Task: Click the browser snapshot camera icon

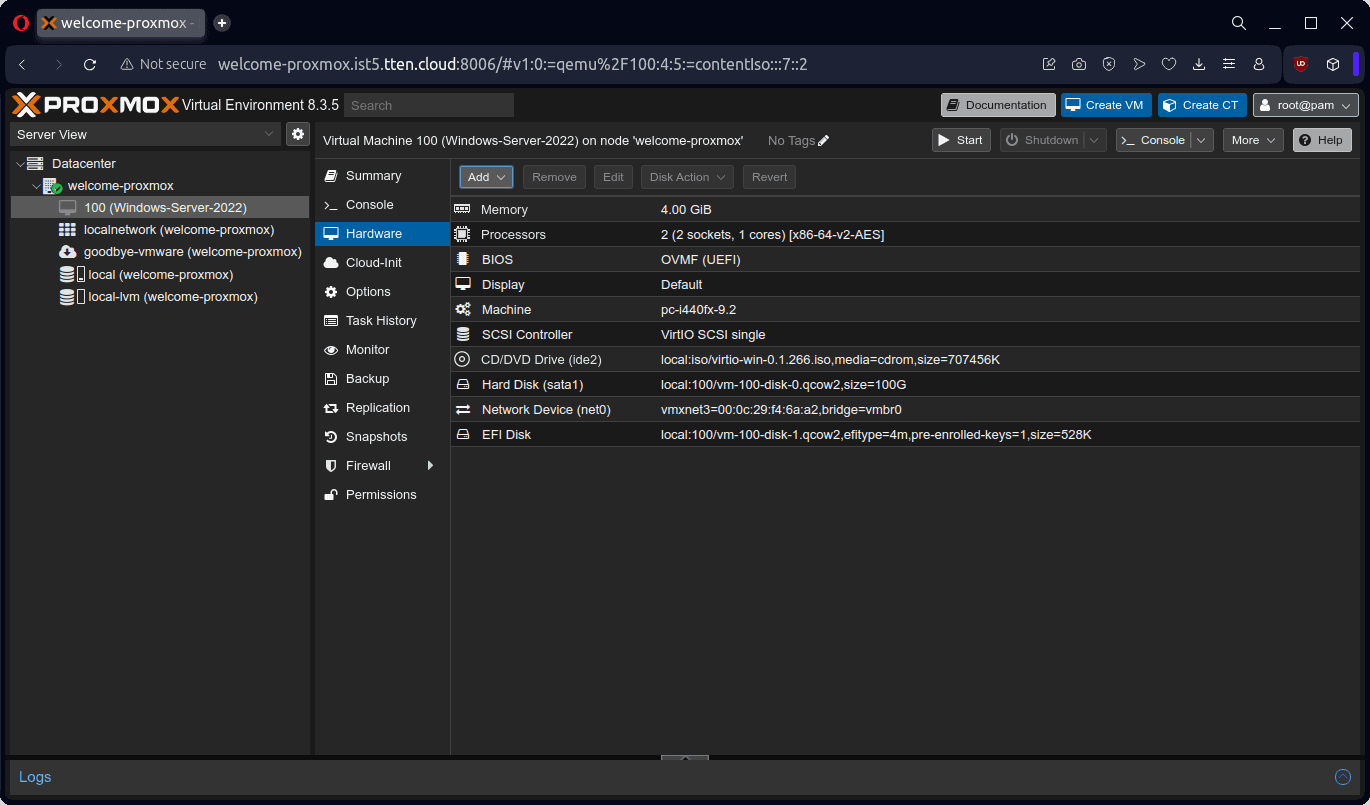Action: tap(1079, 64)
